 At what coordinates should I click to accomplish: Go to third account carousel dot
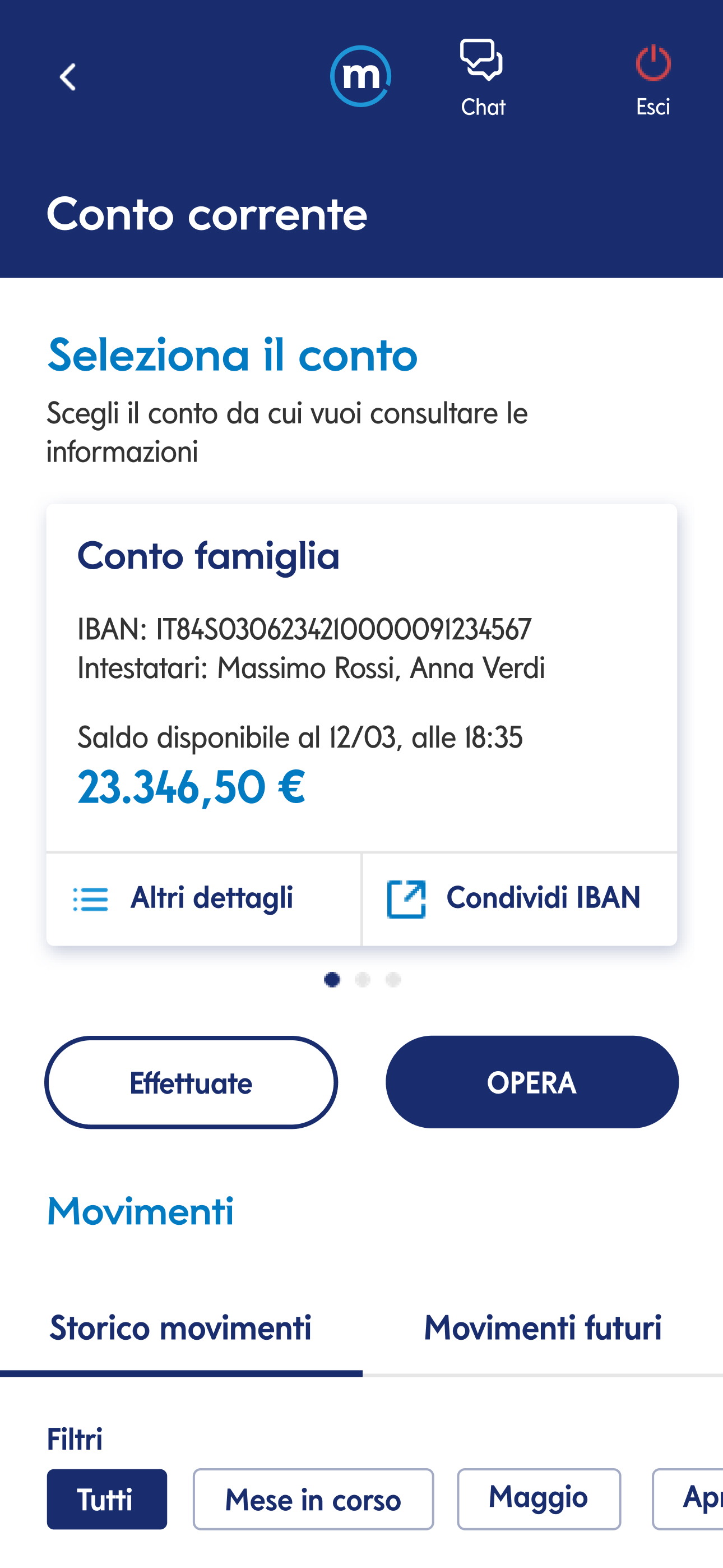click(x=393, y=979)
